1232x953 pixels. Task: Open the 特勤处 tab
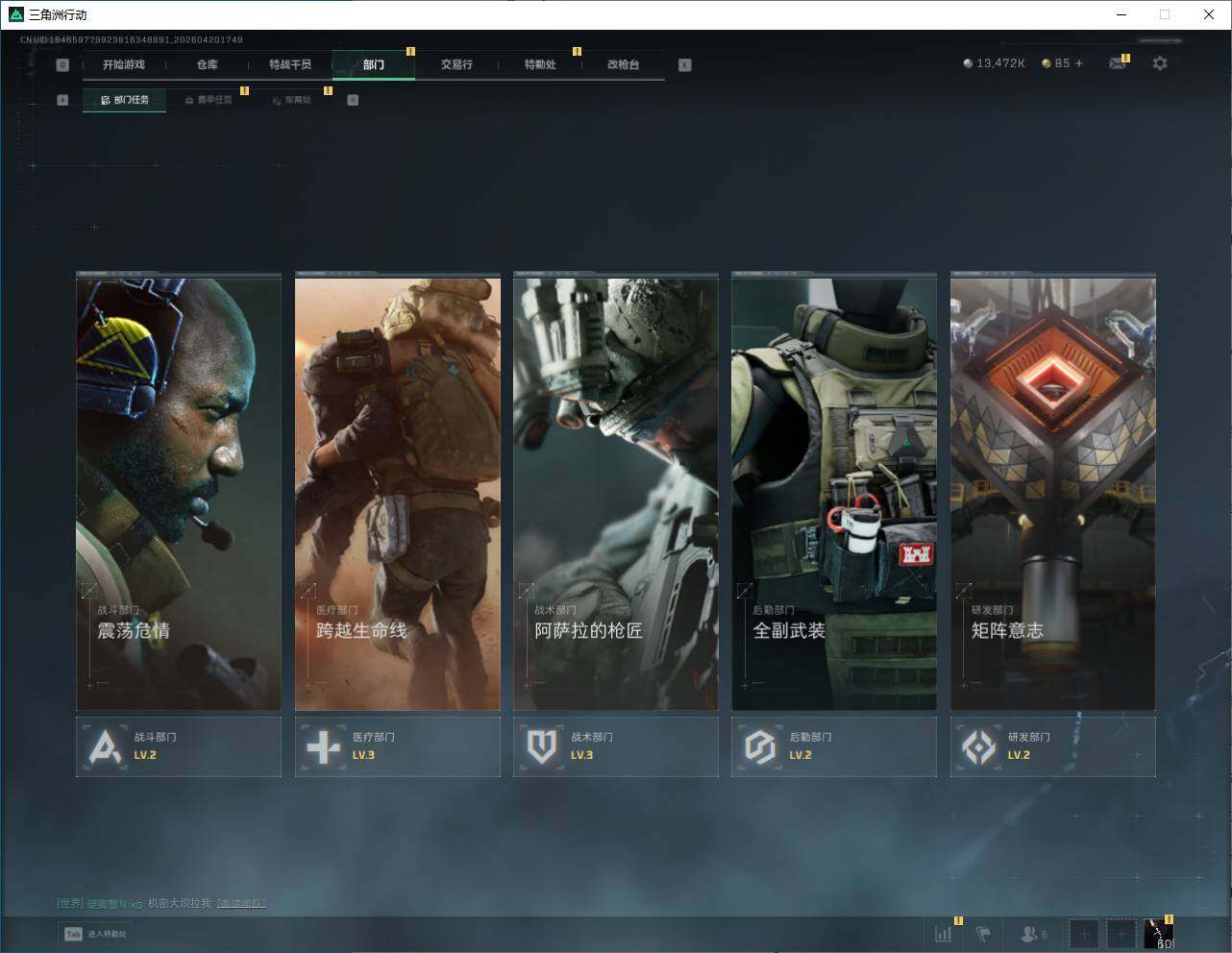(x=540, y=64)
